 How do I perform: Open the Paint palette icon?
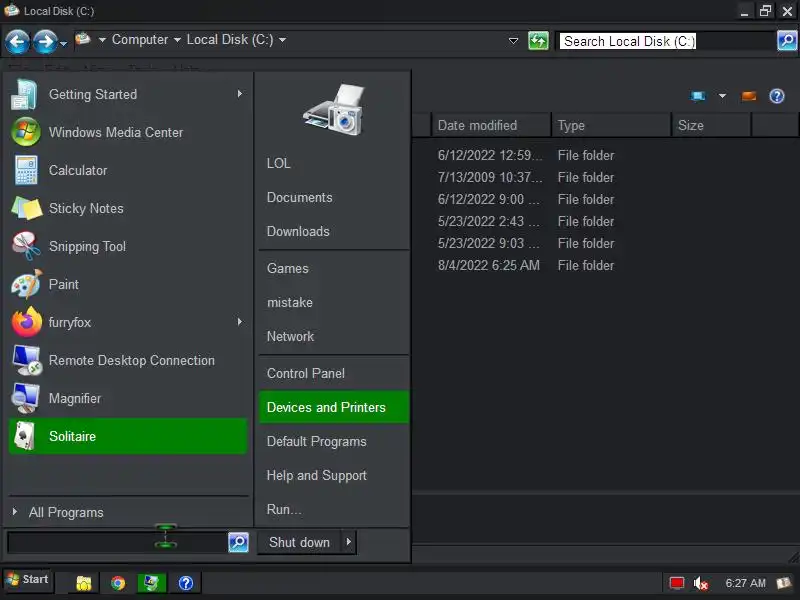(27, 284)
